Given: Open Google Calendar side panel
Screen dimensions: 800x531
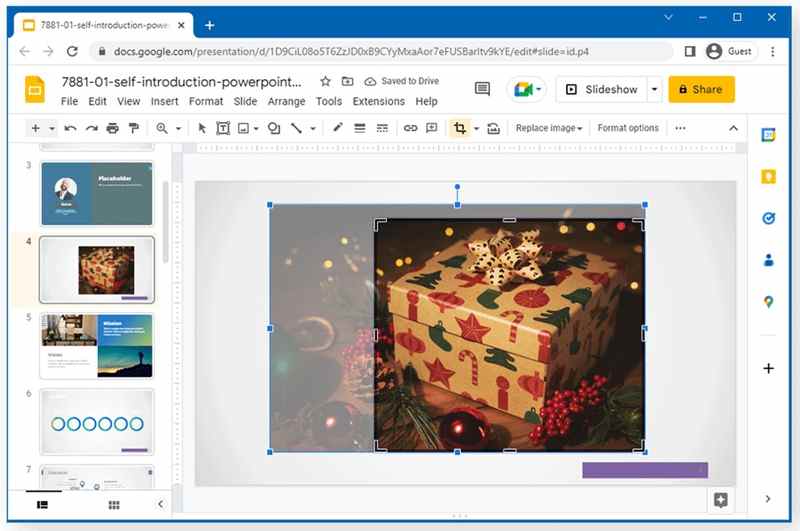Looking at the screenshot, I should tap(768, 135).
